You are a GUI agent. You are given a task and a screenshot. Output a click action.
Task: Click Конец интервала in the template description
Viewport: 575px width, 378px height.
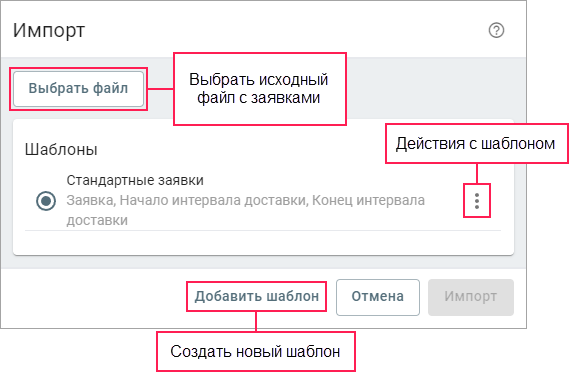[x=369, y=201]
